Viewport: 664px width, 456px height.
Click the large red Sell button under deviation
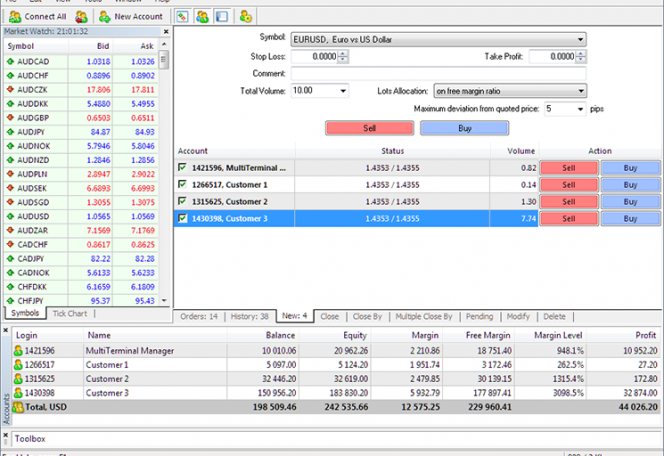369,128
